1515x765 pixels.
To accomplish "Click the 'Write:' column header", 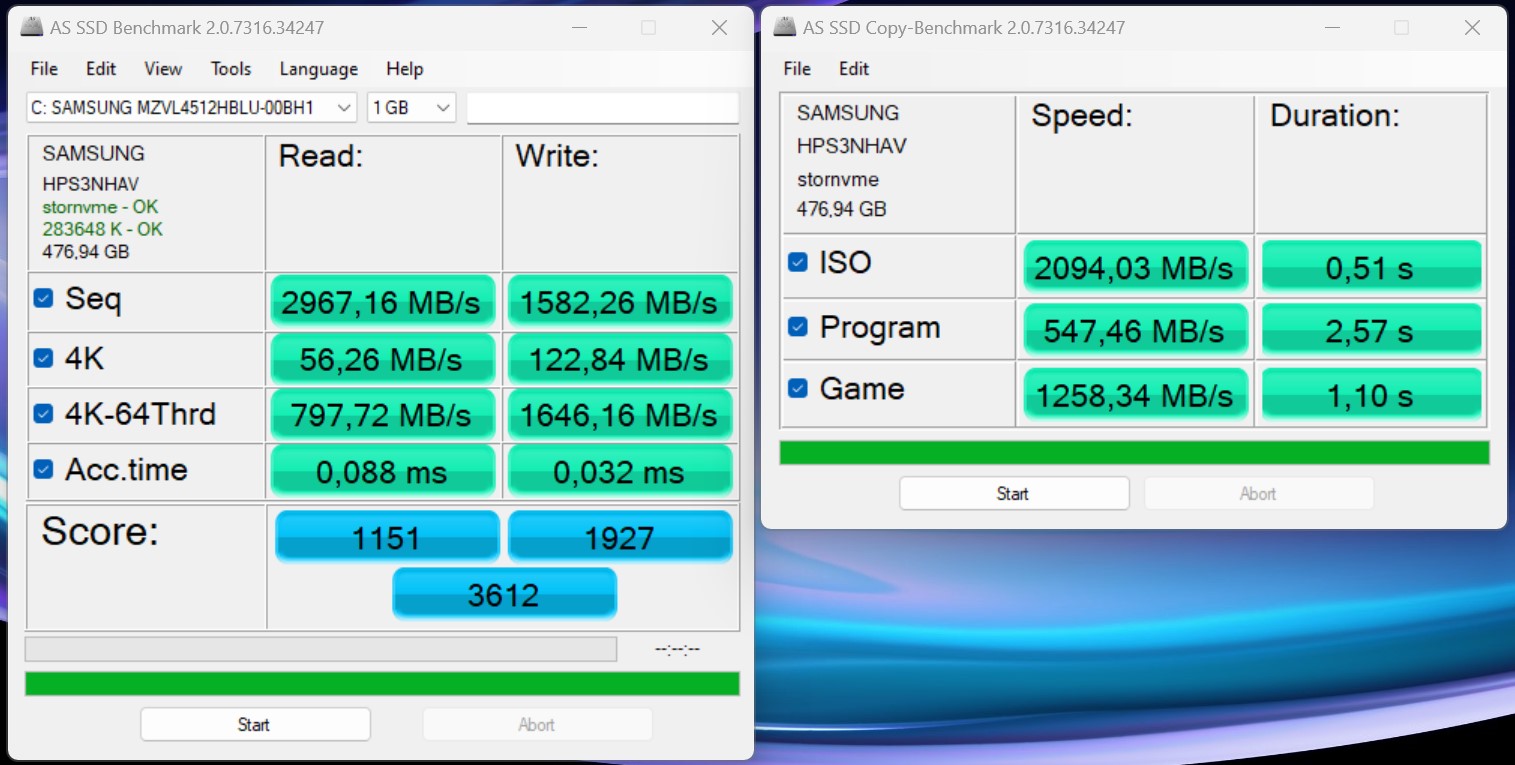I will pos(557,156).
